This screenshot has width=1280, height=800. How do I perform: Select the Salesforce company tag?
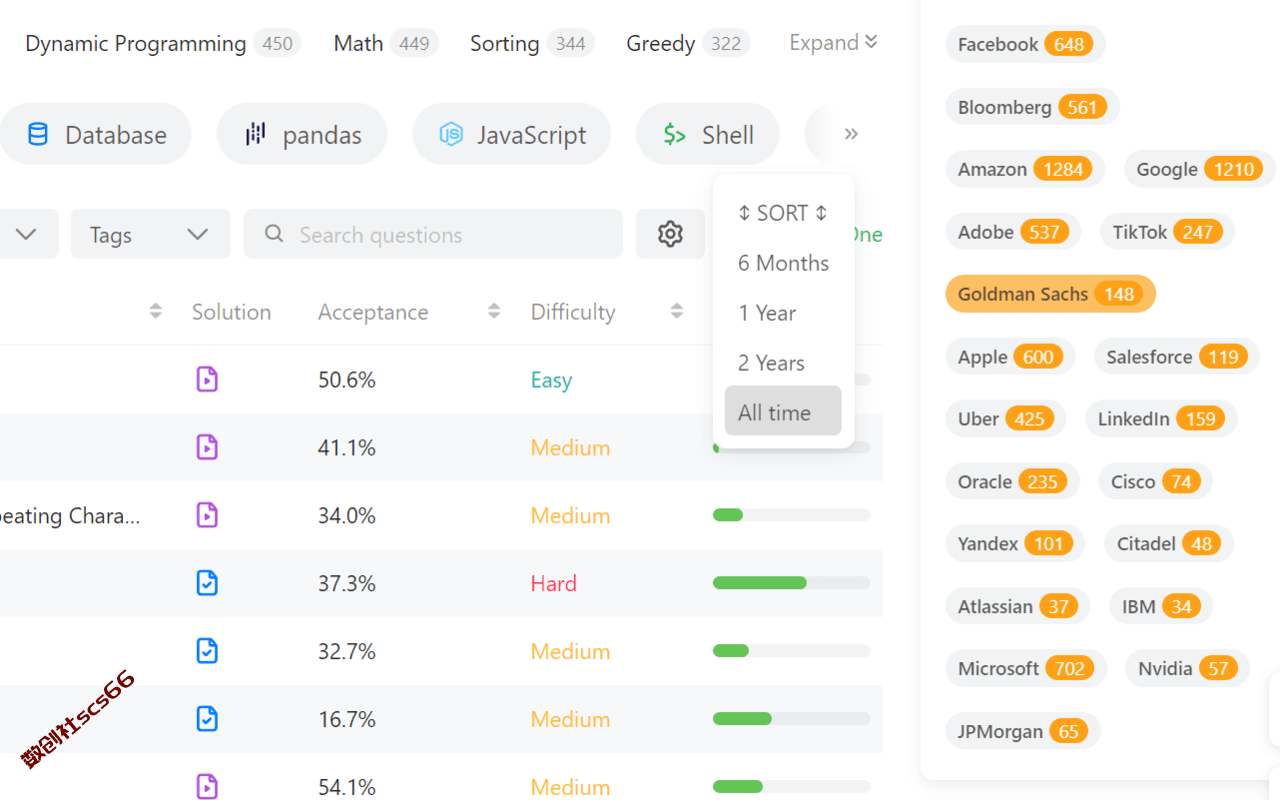pos(1176,357)
